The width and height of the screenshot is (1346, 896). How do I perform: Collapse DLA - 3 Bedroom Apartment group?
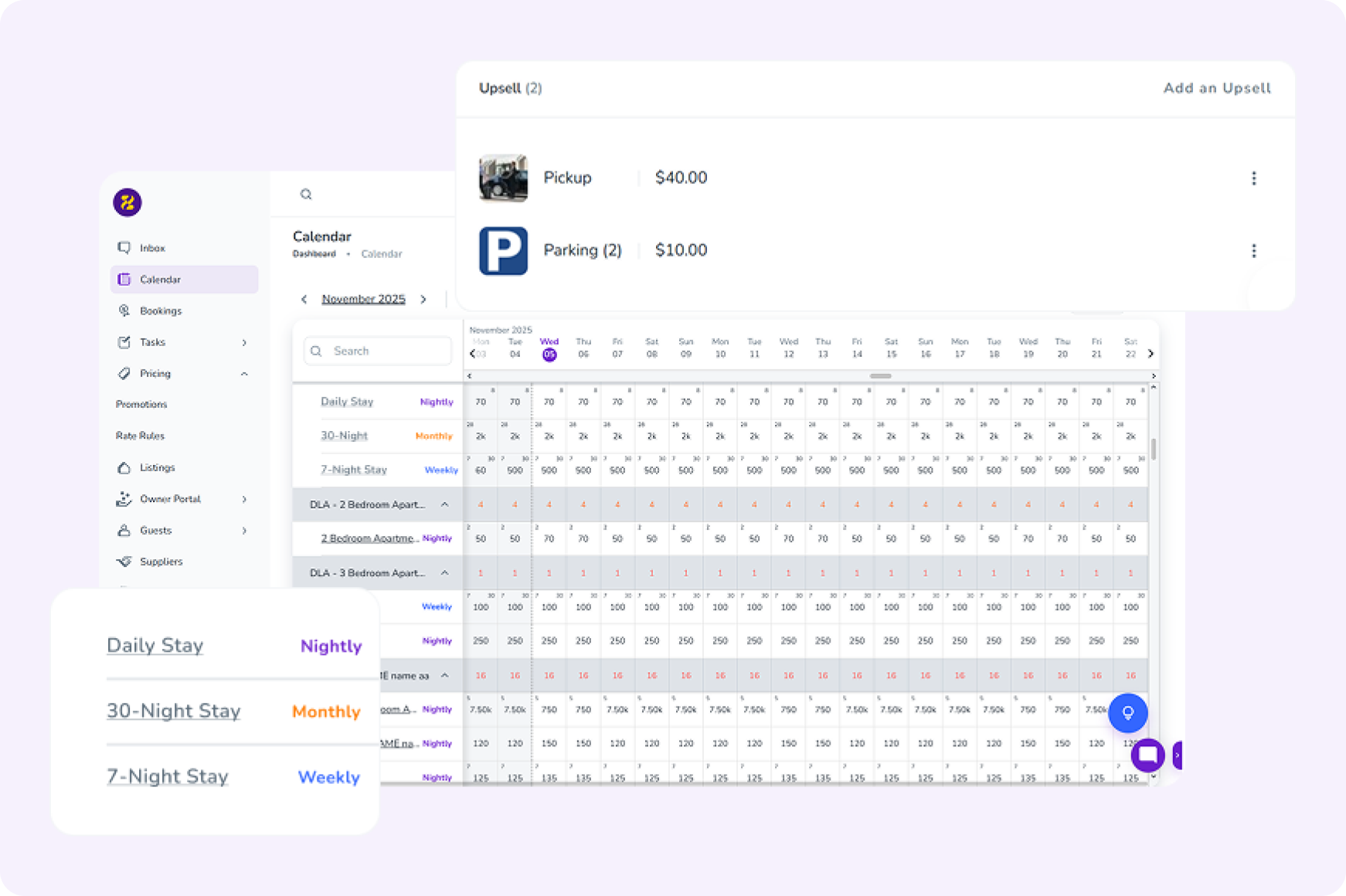click(x=445, y=573)
